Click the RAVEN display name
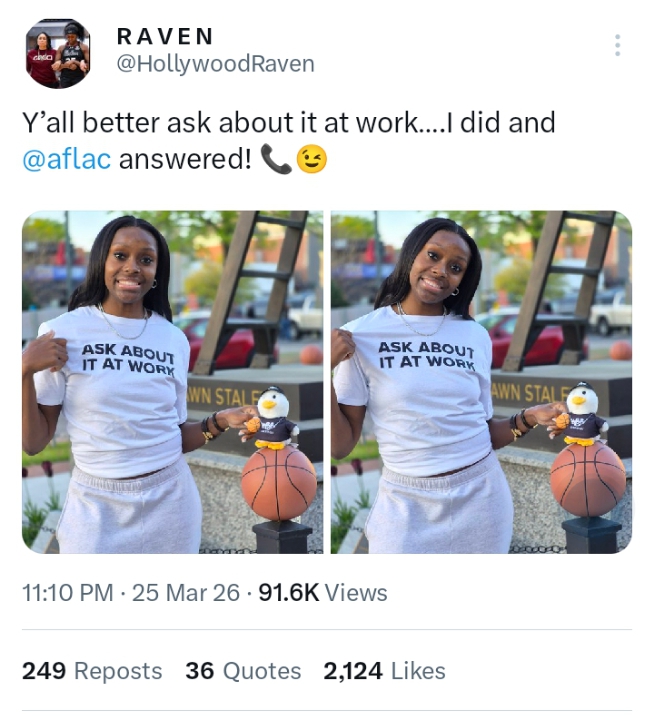This screenshot has width=654, height=728. pos(165,37)
